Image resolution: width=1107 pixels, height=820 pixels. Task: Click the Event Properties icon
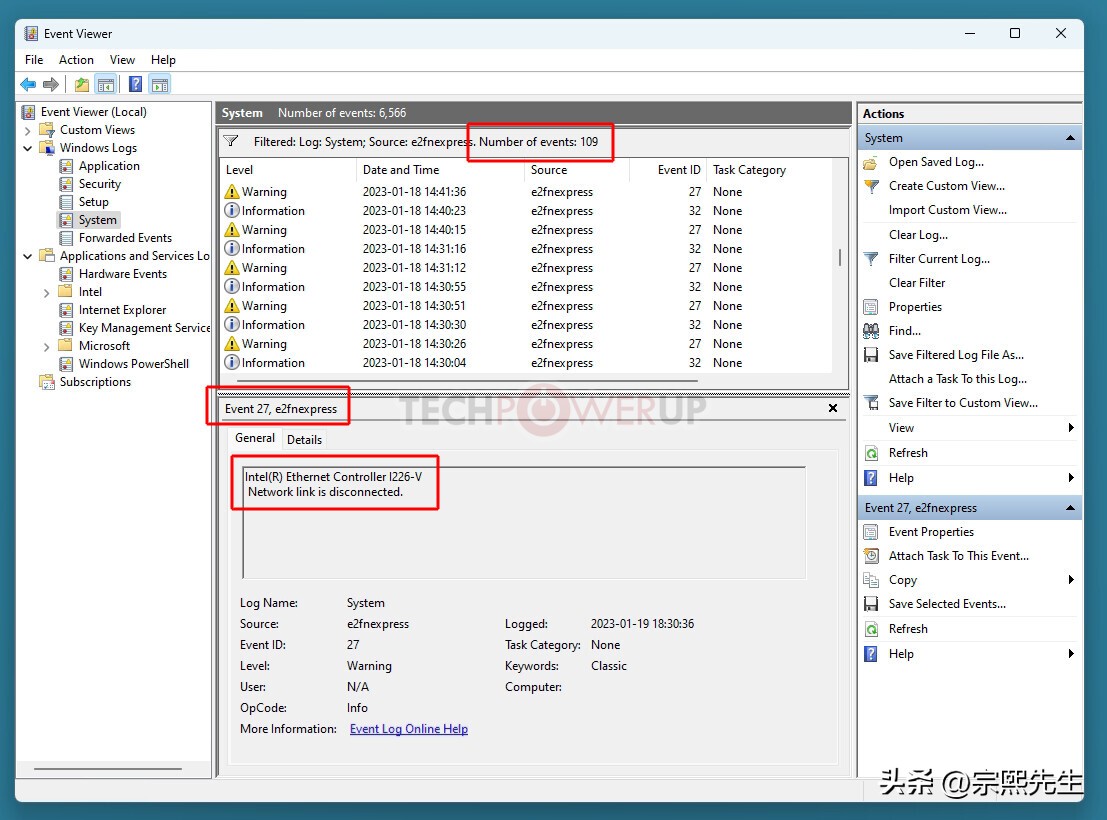tap(871, 532)
